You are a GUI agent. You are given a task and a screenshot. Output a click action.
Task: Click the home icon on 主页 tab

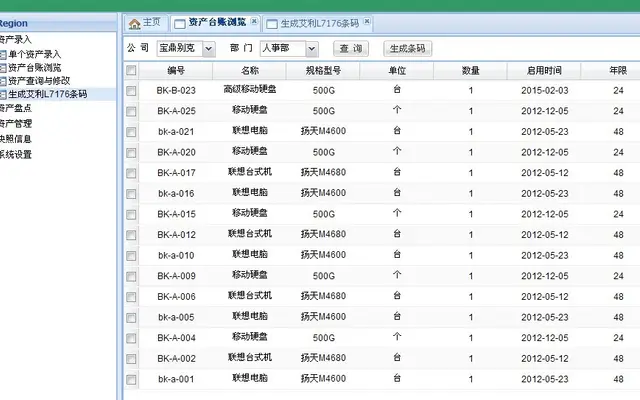point(134,24)
